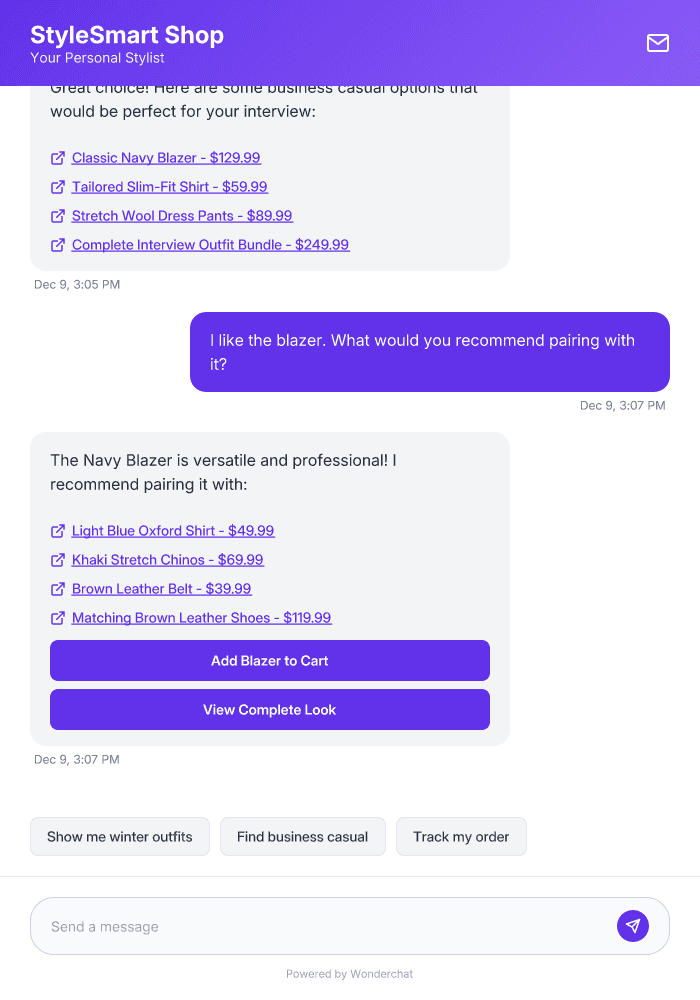Select the Find business casual quick reply

point(302,836)
